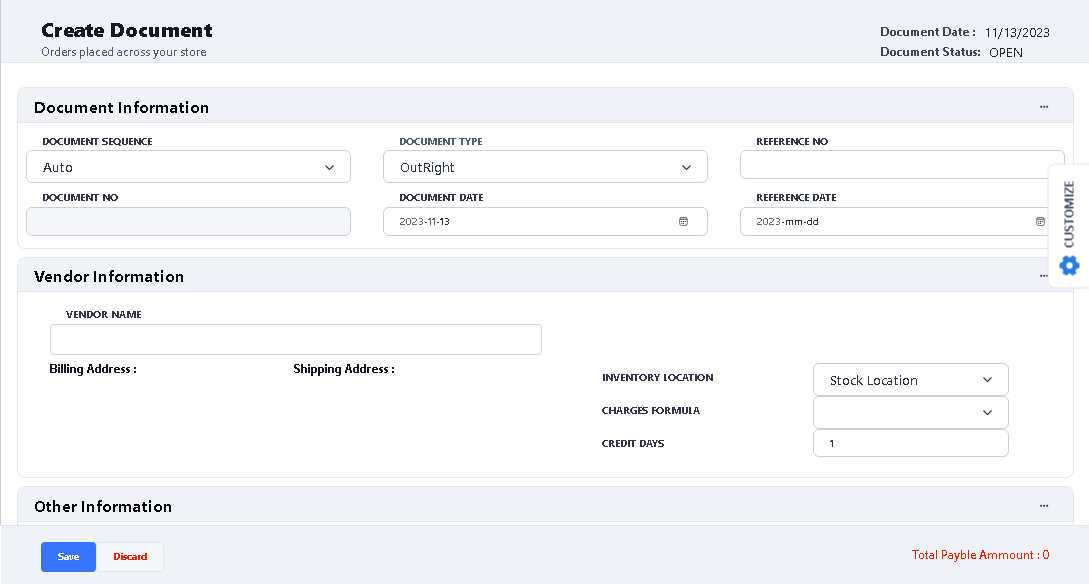Open the Charges Formula dropdown
Viewport: 1089px width, 584px height.
point(910,412)
